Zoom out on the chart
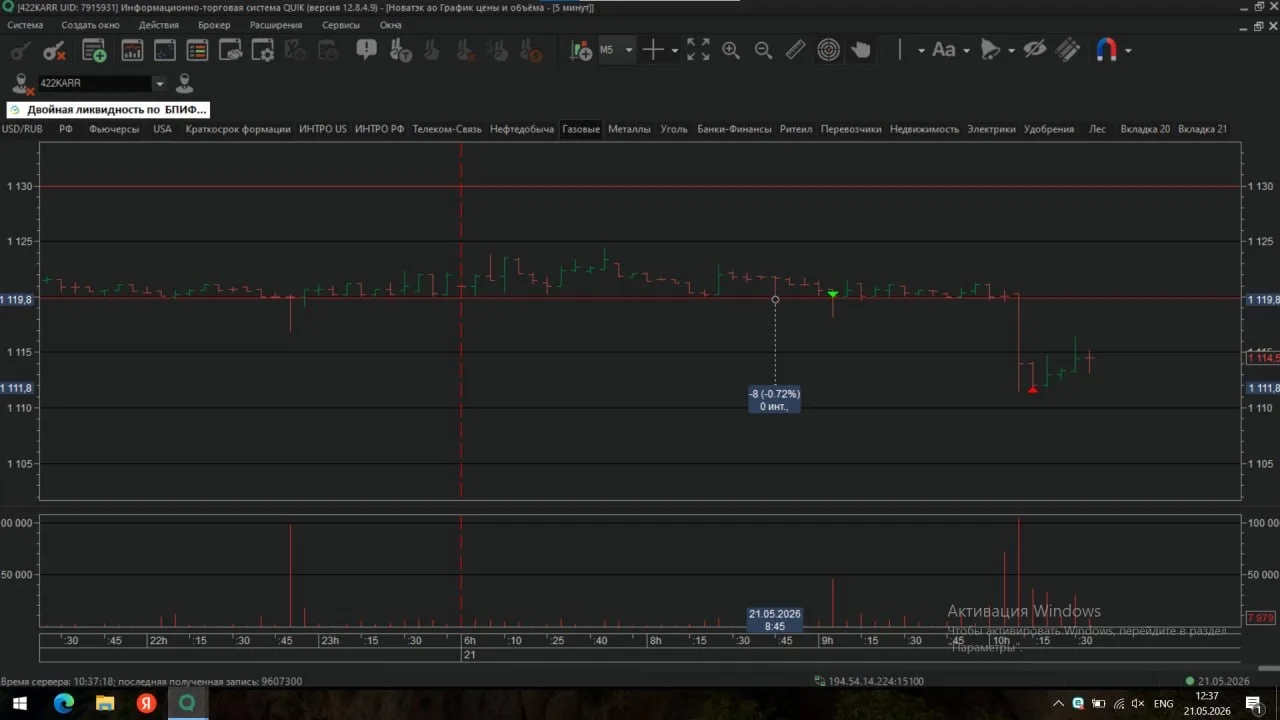Viewport: 1280px width, 720px height. pyautogui.click(x=763, y=50)
